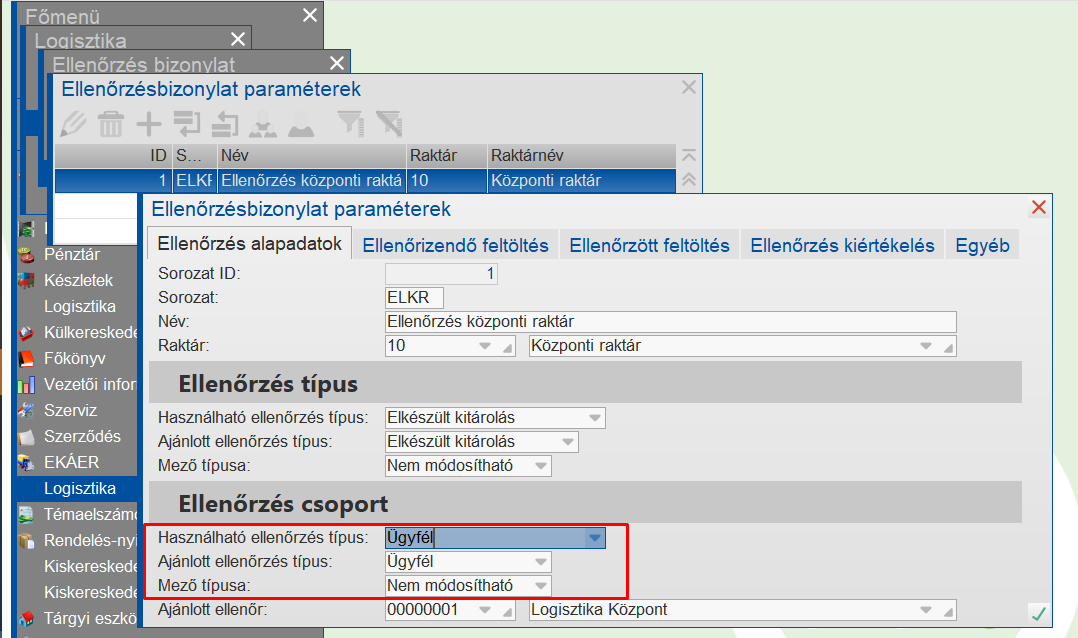The image size is (1078, 638).
Task: Switch to Ellenőrizendő feltöltés tab
Action: point(455,245)
